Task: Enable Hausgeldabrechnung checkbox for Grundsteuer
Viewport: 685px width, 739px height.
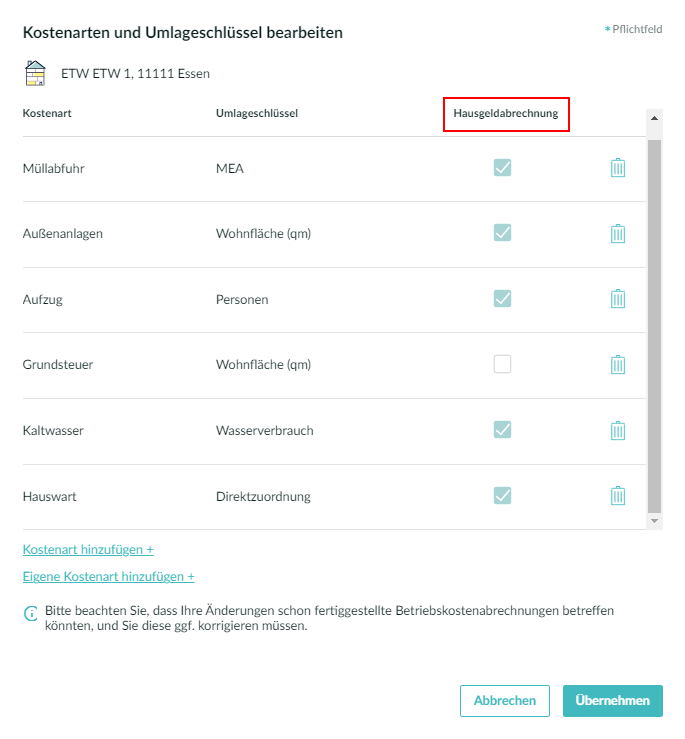Action: tap(502, 364)
